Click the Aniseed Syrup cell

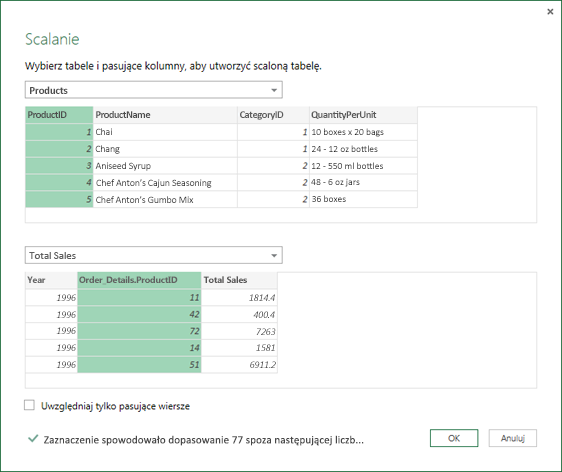click(165, 166)
